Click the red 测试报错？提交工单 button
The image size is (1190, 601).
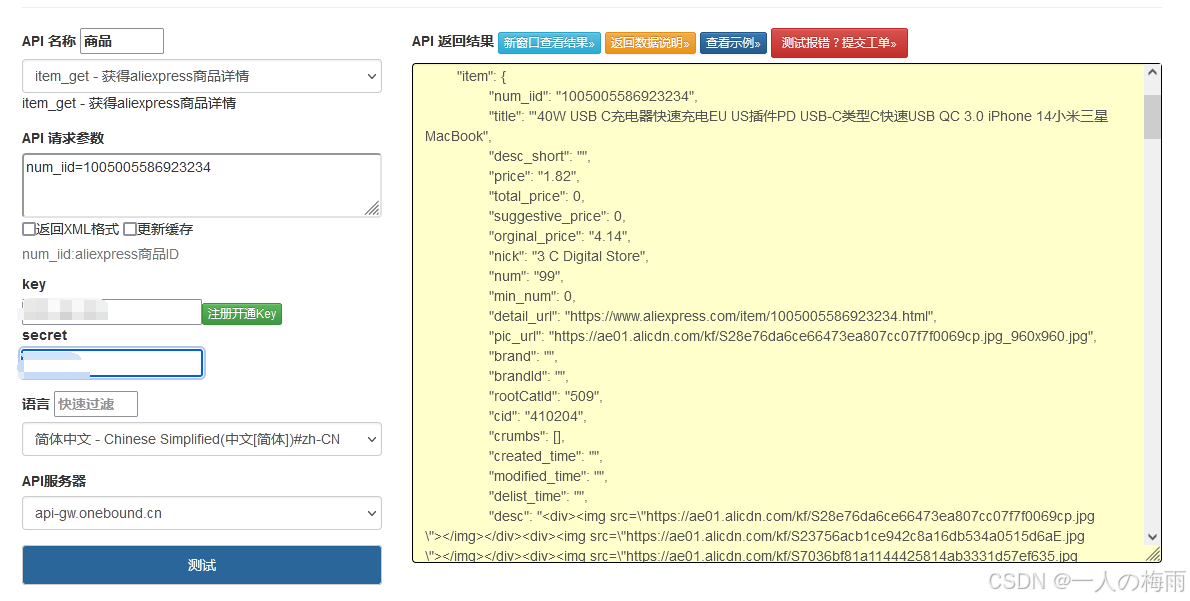(x=839, y=43)
